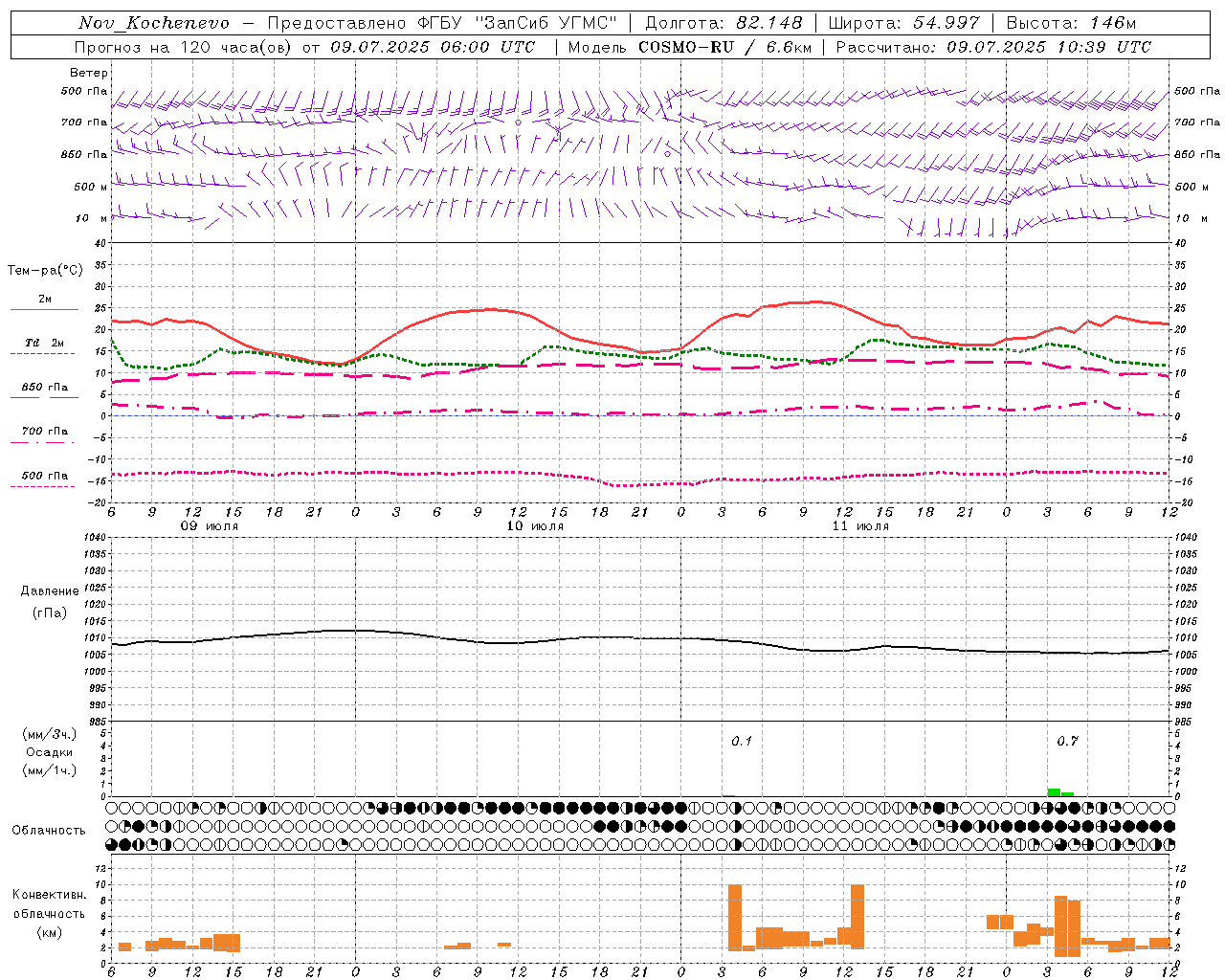Click the '0.7' precipitation amount value
This screenshot has width=1225, height=980.
[1067, 742]
